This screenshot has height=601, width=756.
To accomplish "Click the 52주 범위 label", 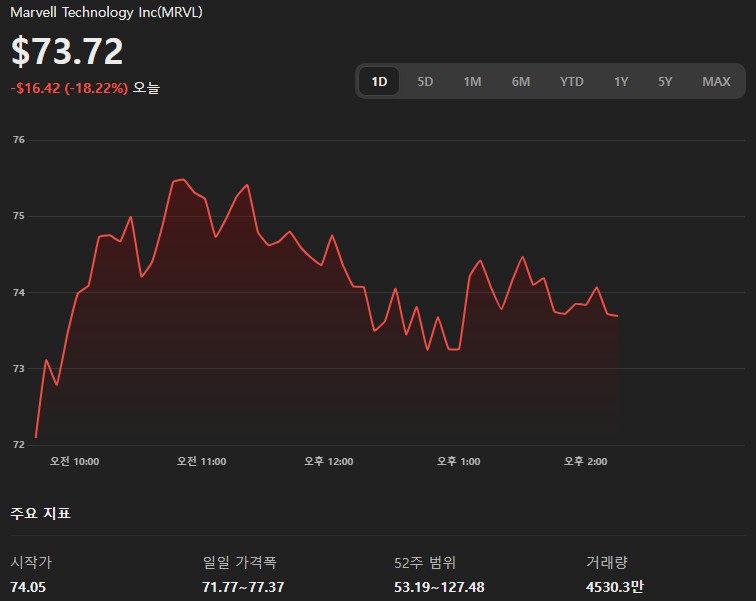I will pos(425,562).
